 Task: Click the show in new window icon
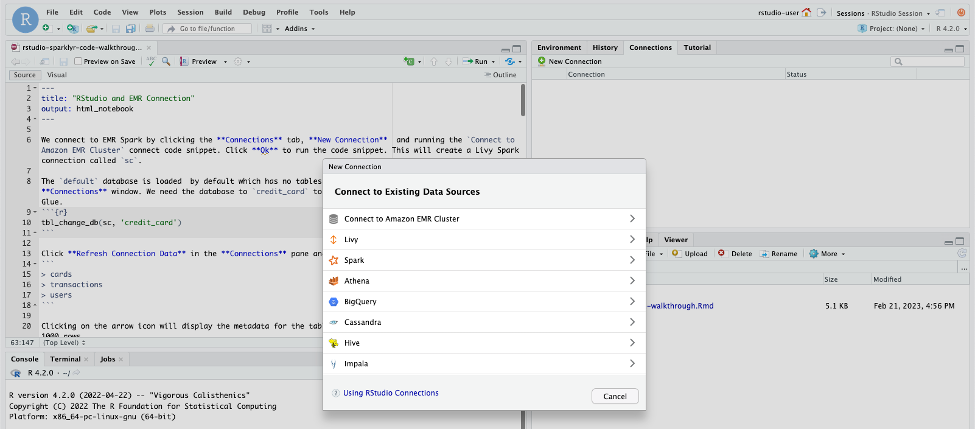44,61
